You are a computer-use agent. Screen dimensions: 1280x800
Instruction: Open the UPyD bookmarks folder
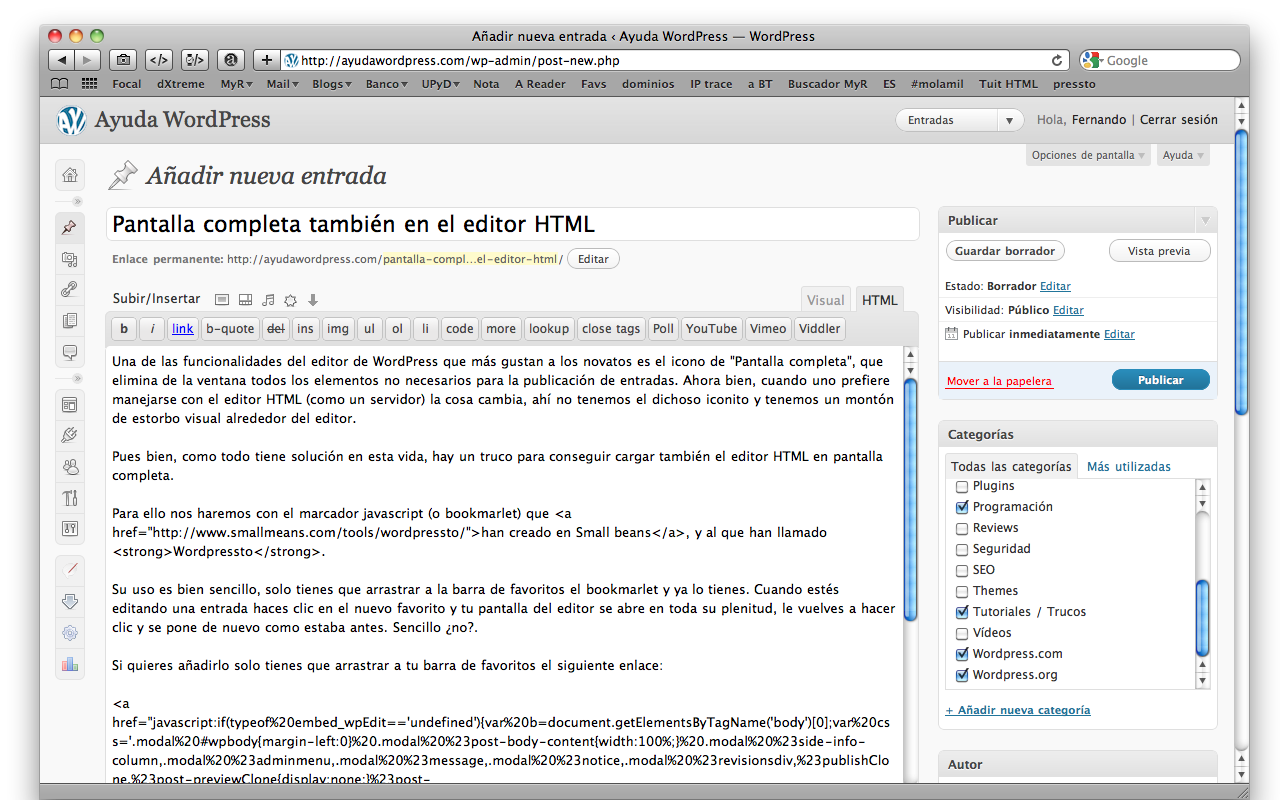(x=440, y=84)
